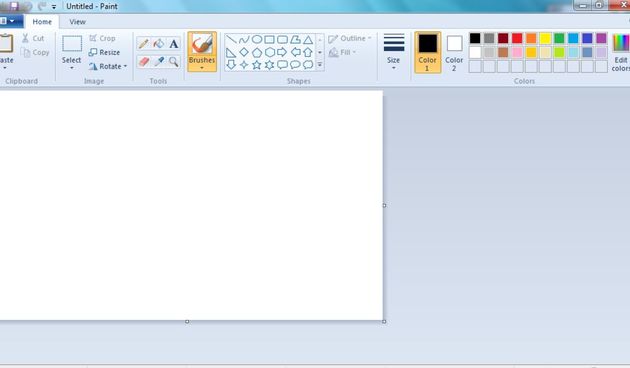Viewport: 630px width, 368px height.
Task: Choose the green color swatch
Action: (x=559, y=38)
